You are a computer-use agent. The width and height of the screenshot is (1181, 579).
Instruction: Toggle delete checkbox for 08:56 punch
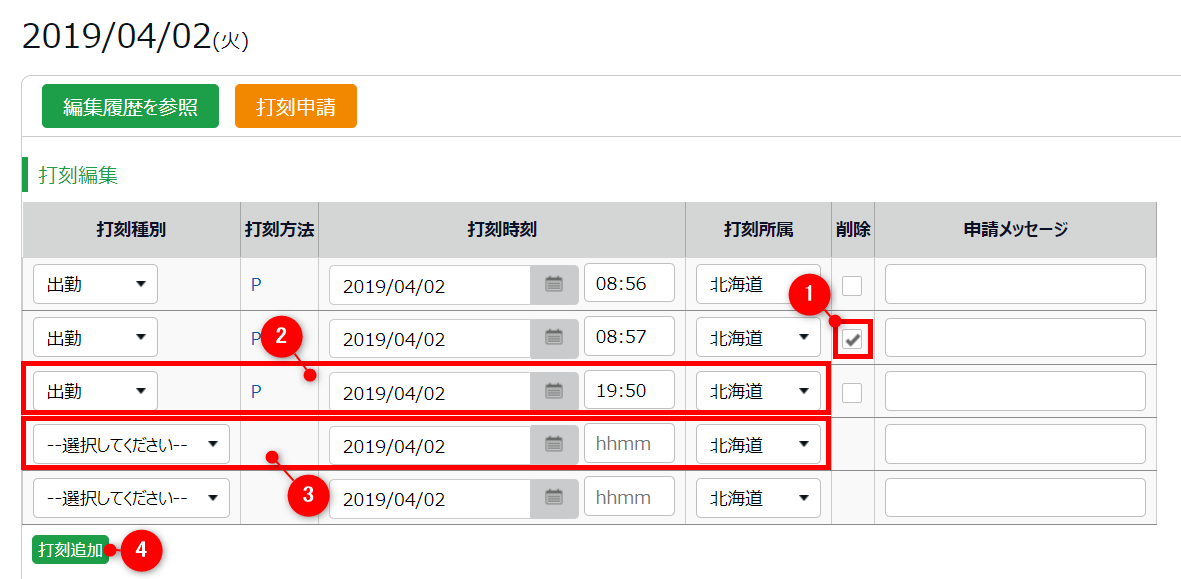pyautogui.click(x=851, y=286)
